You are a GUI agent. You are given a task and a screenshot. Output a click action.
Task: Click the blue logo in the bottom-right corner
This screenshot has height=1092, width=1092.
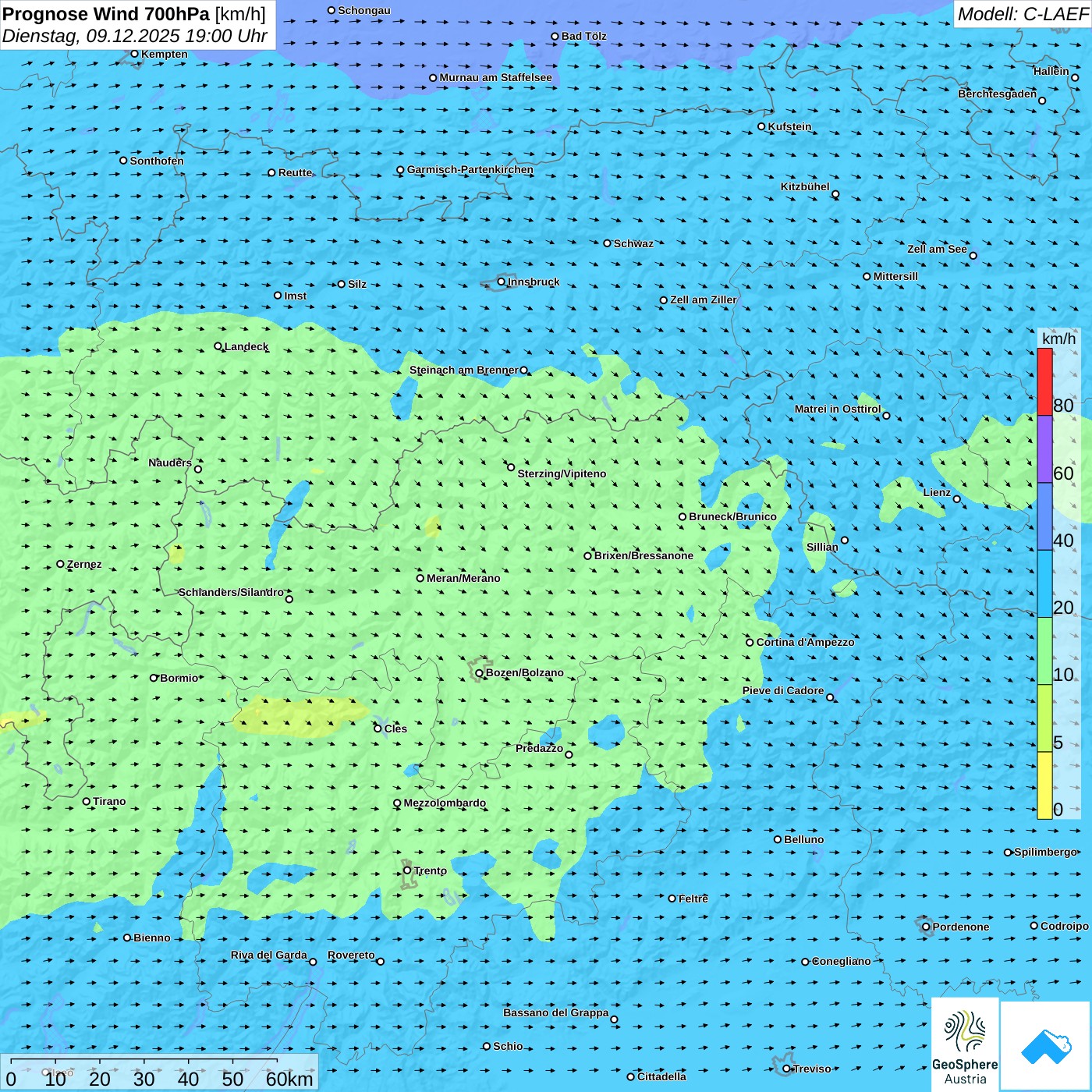coord(1045,1046)
